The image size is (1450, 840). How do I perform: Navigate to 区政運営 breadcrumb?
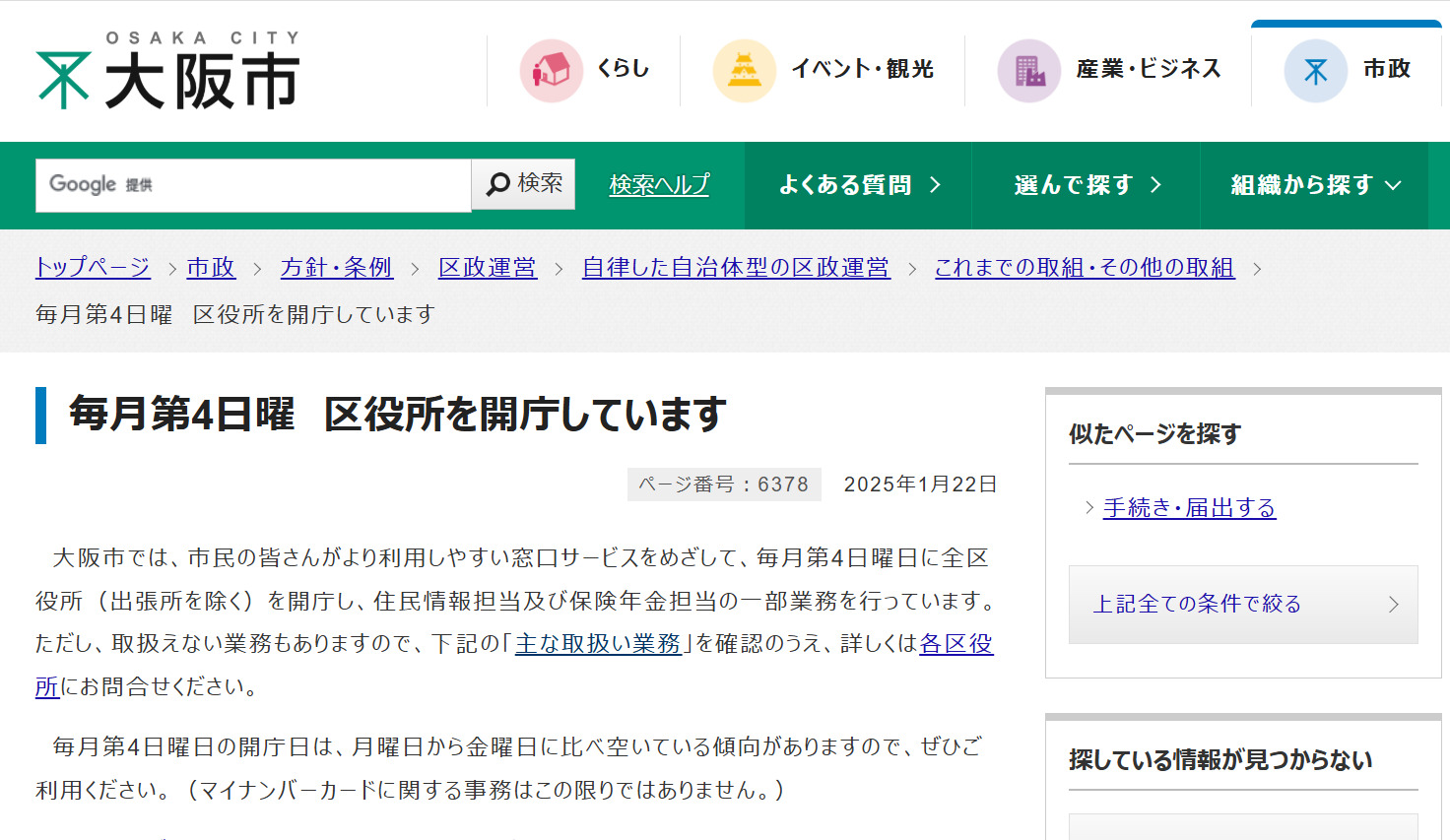tap(487, 268)
